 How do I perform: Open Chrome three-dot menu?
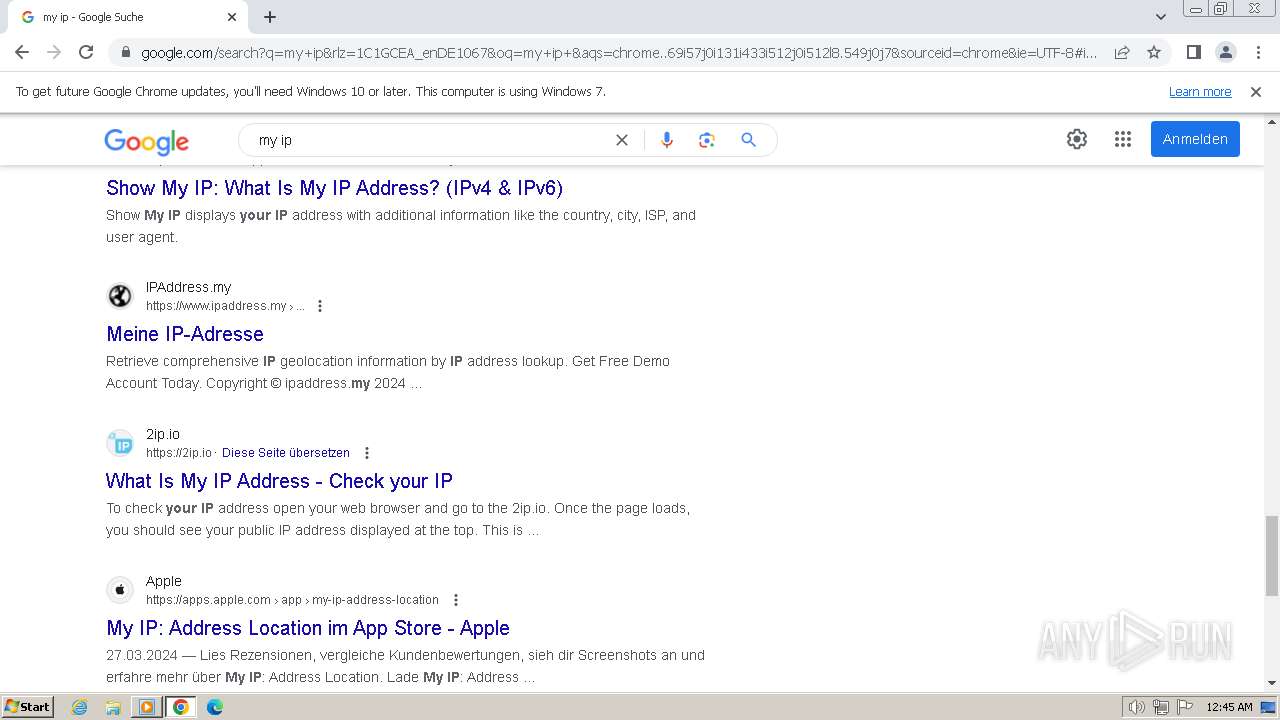[x=1258, y=52]
